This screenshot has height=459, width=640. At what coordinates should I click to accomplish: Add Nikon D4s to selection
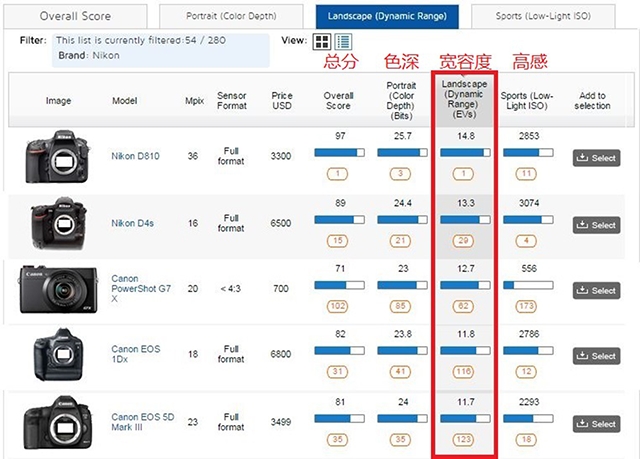pyautogui.click(x=595, y=225)
